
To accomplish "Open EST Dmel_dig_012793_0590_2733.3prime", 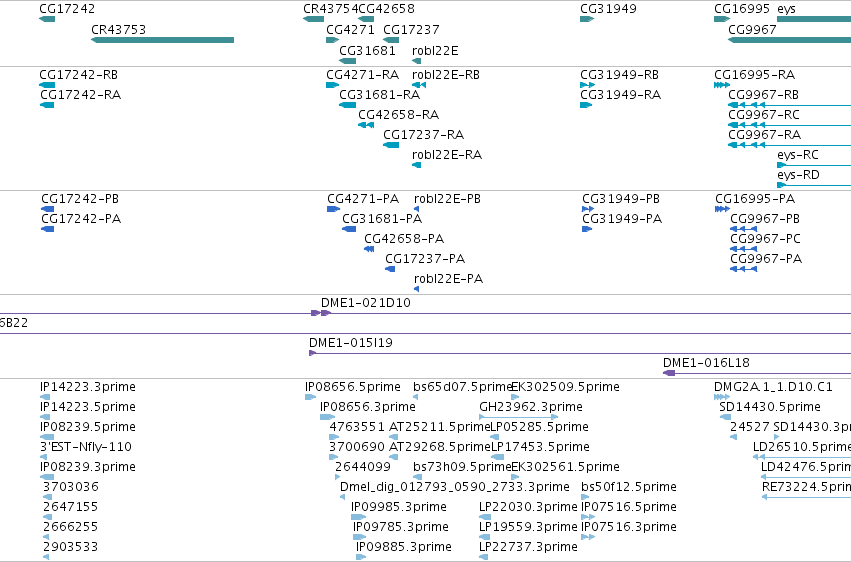I will [455, 487].
